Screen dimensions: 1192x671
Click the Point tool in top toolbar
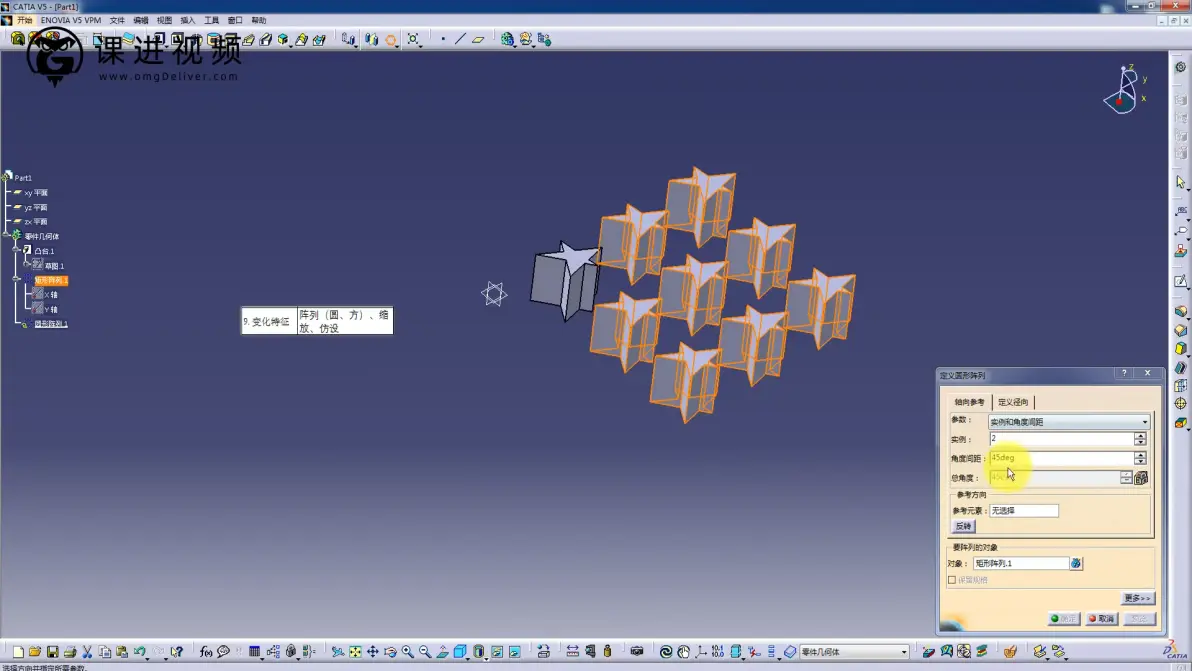point(443,39)
